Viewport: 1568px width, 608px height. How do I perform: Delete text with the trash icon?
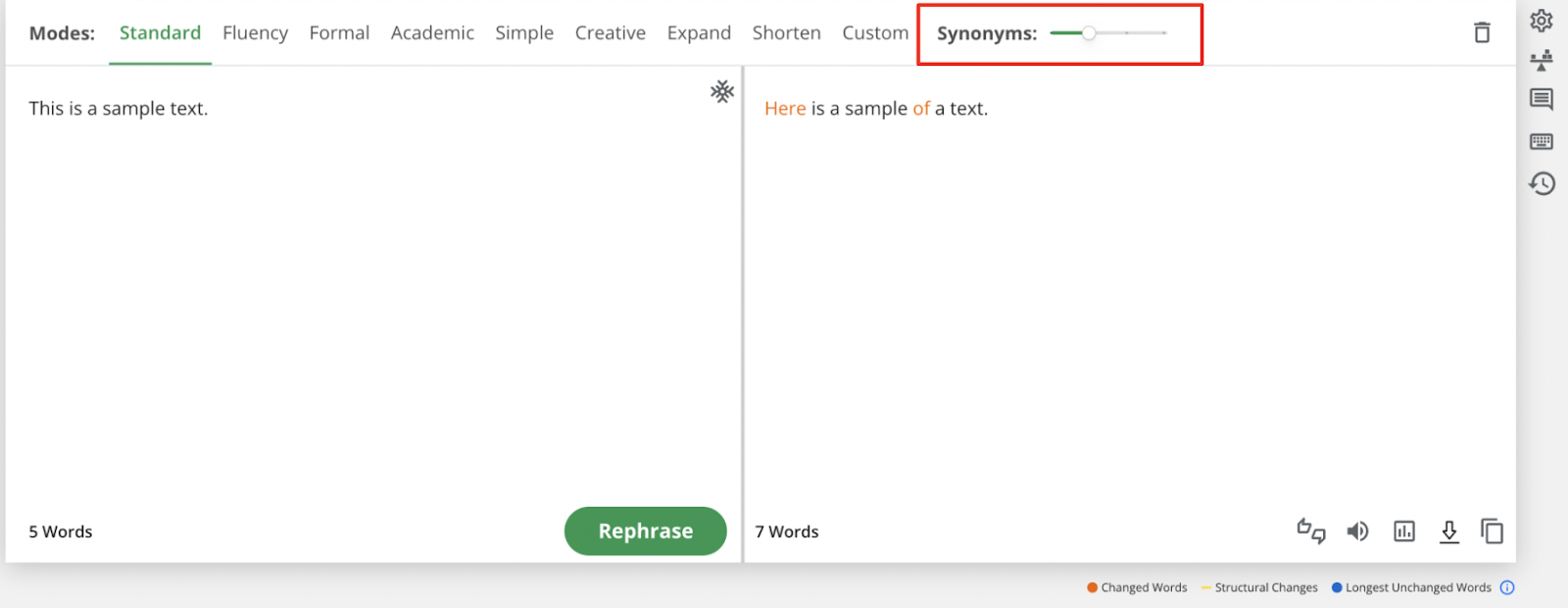pos(1482,32)
